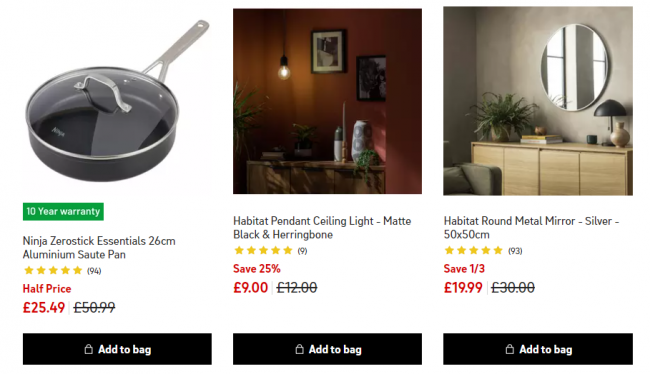Click star rating of Ninja Saute Pan
This screenshot has height=374, width=650.
53,271
